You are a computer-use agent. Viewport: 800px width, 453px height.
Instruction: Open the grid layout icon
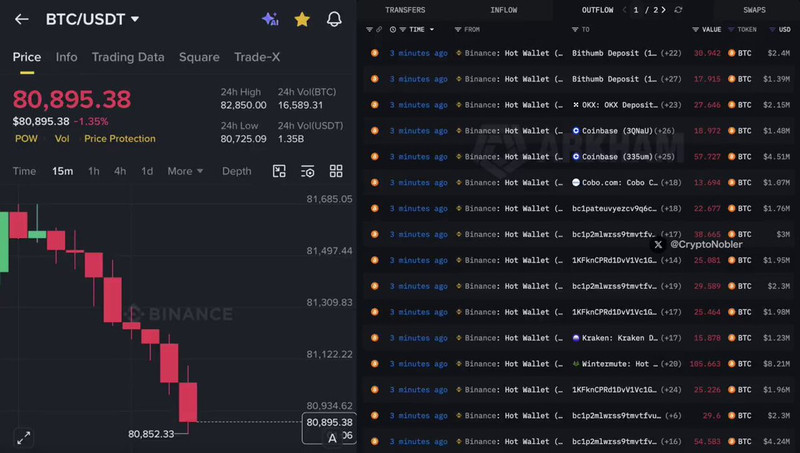click(x=336, y=171)
